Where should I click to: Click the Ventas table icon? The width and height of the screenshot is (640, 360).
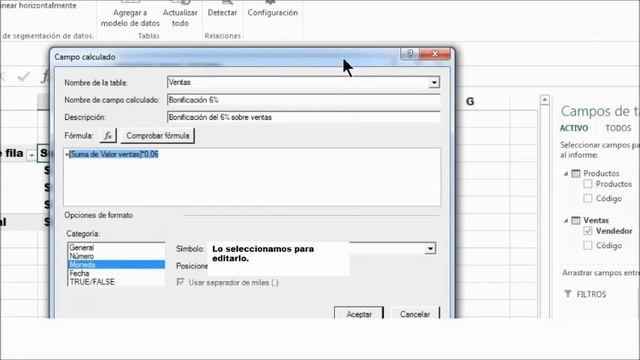(x=576, y=220)
